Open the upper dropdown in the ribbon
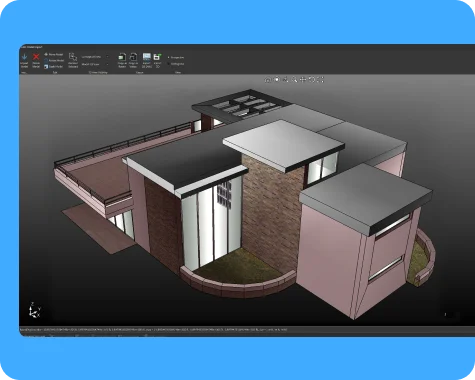 (x=96, y=57)
